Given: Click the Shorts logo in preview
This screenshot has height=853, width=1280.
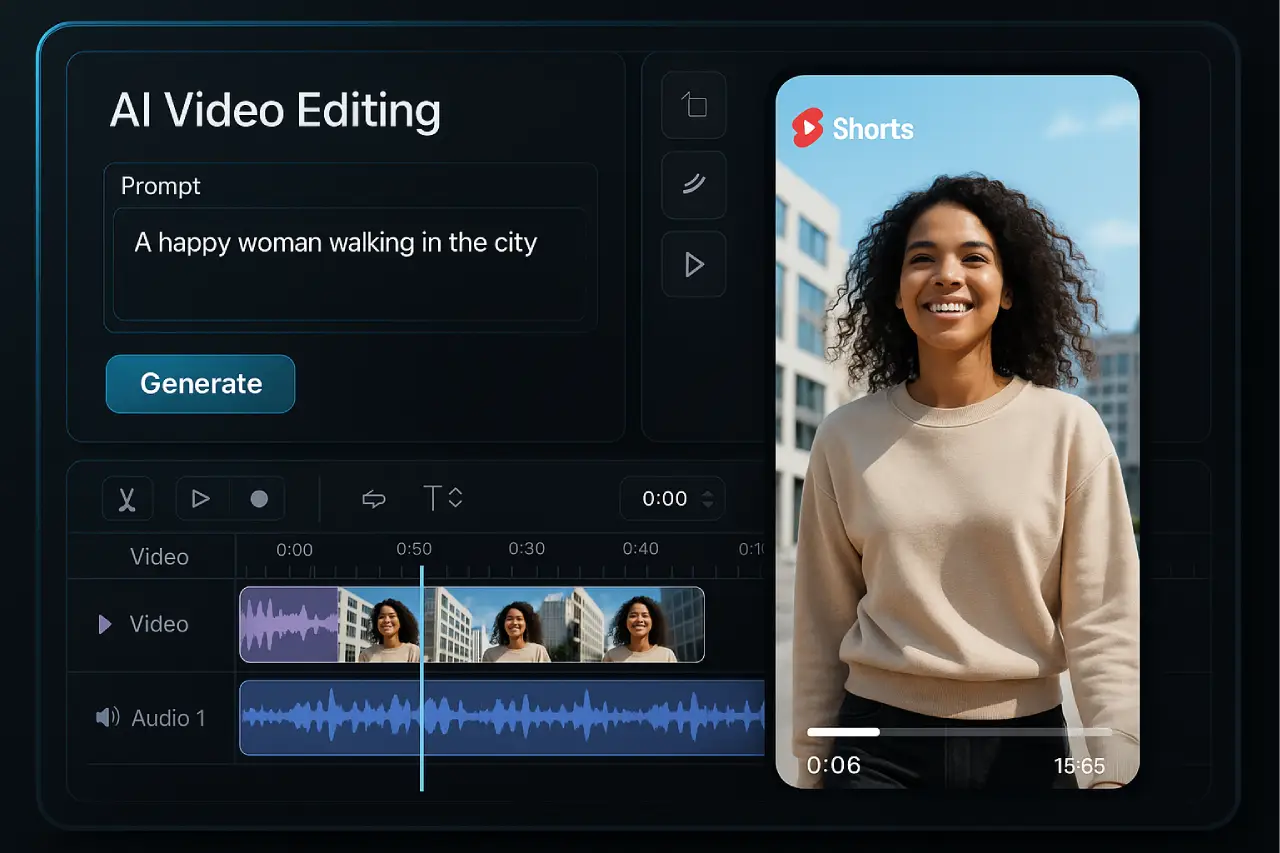Looking at the screenshot, I should pyautogui.click(x=853, y=129).
